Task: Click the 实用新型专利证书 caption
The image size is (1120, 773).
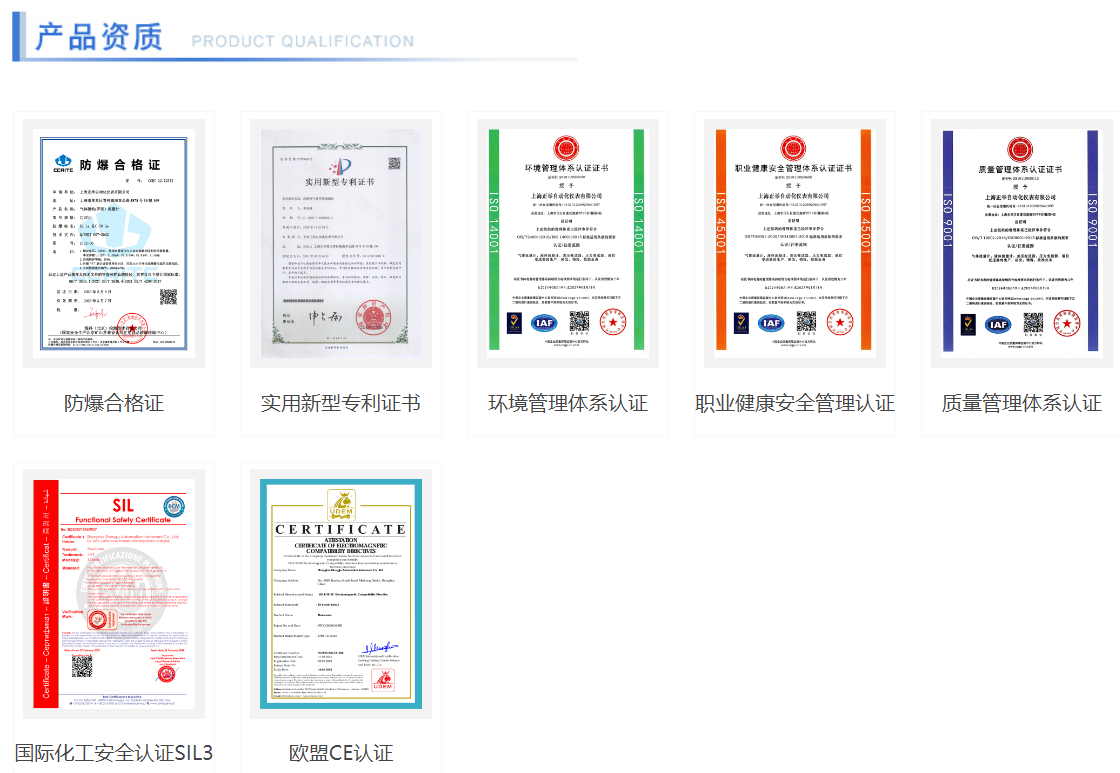Action: pyautogui.click(x=340, y=403)
